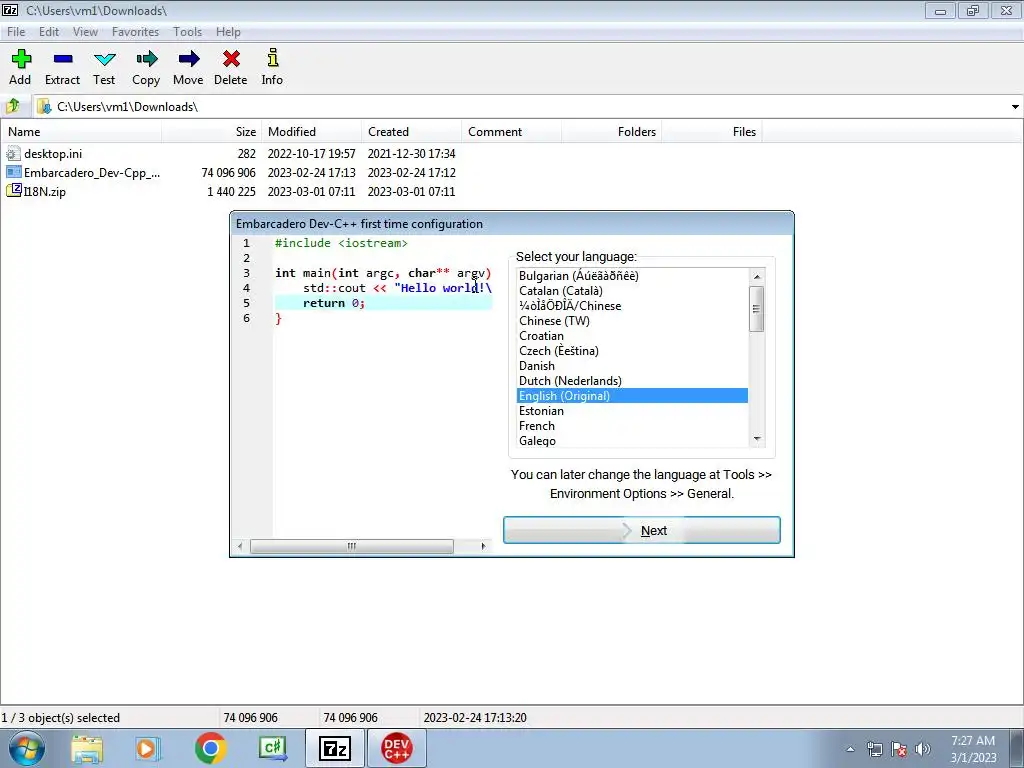This screenshot has height=768, width=1024.
Task: Click the Action Center flag icon
Action: [x=899, y=749]
